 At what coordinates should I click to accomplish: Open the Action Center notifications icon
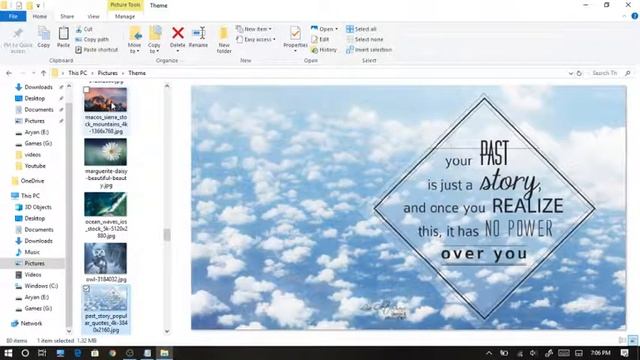click(624, 353)
